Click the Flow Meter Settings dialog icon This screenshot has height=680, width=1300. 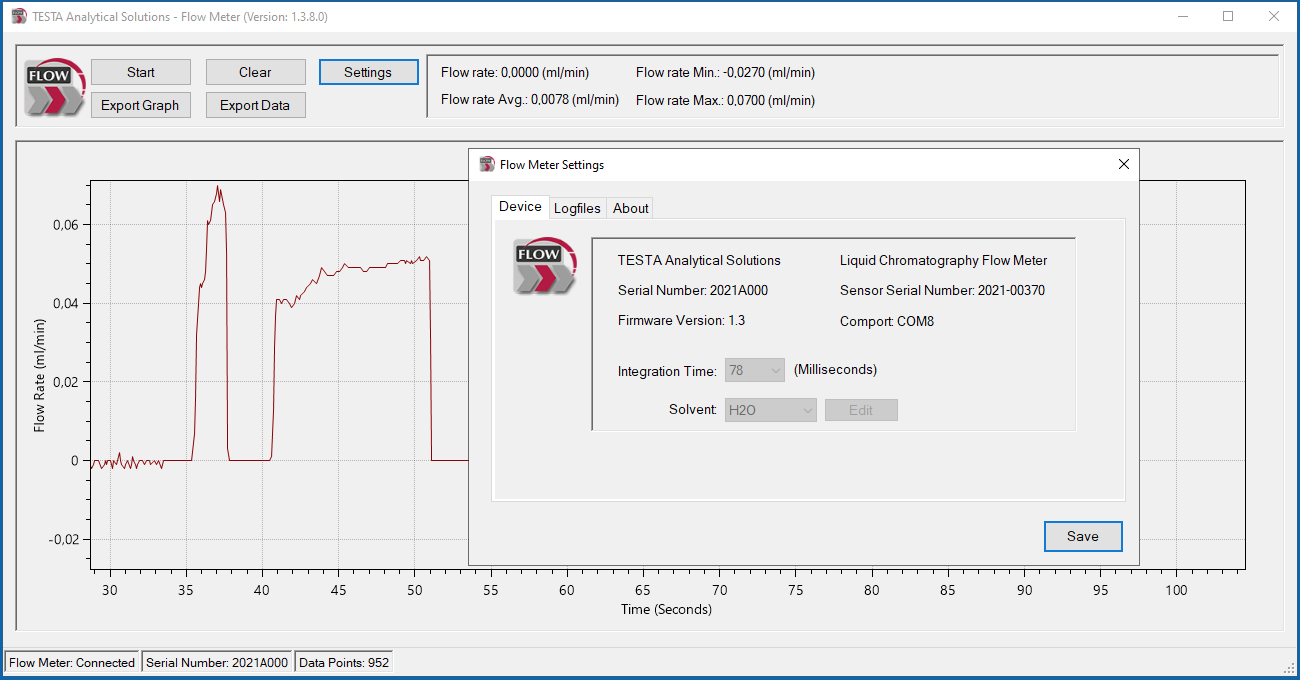point(488,164)
